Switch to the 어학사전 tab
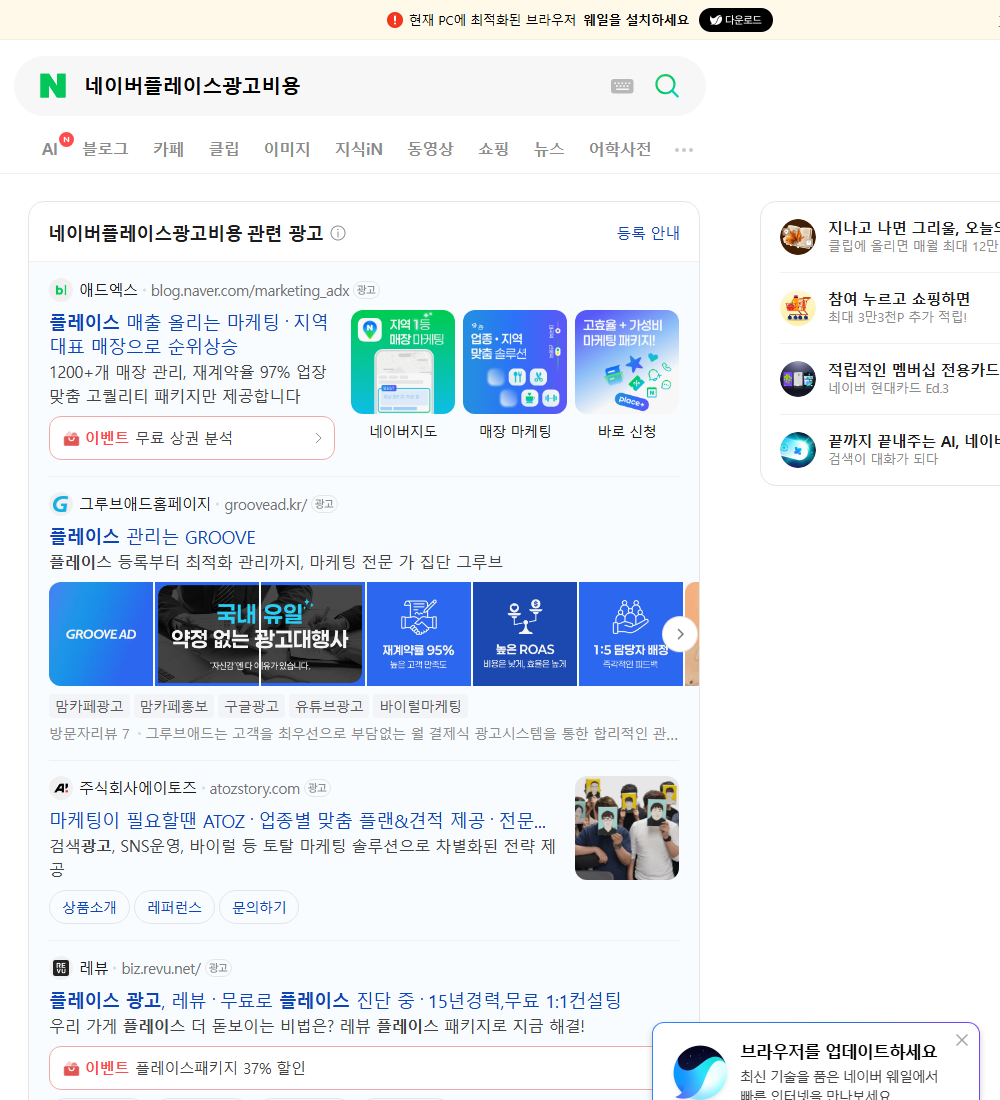The height and width of the screenshot is (1100, 1000). pos(620,149)
